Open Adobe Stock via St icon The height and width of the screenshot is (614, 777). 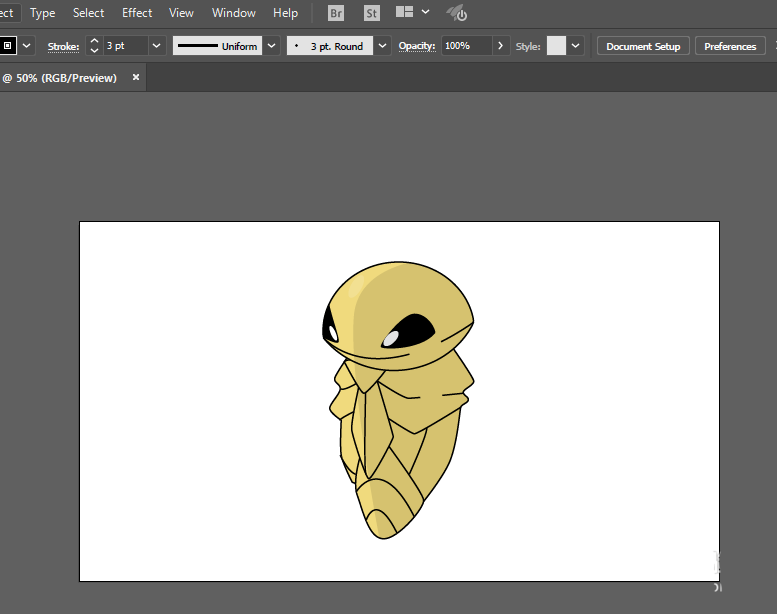click(x=372, y=13)
